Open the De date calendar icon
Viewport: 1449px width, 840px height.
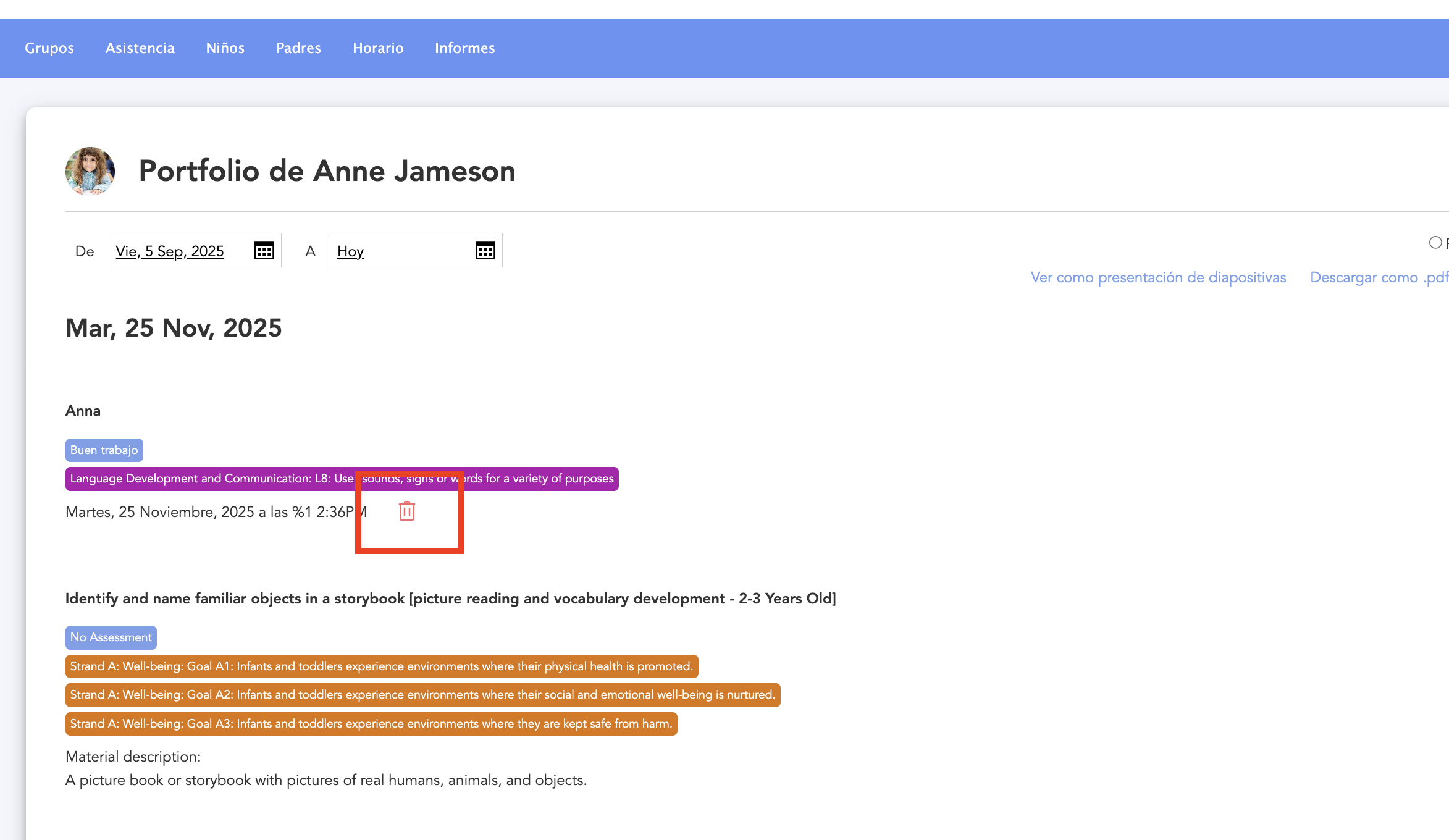264,250
